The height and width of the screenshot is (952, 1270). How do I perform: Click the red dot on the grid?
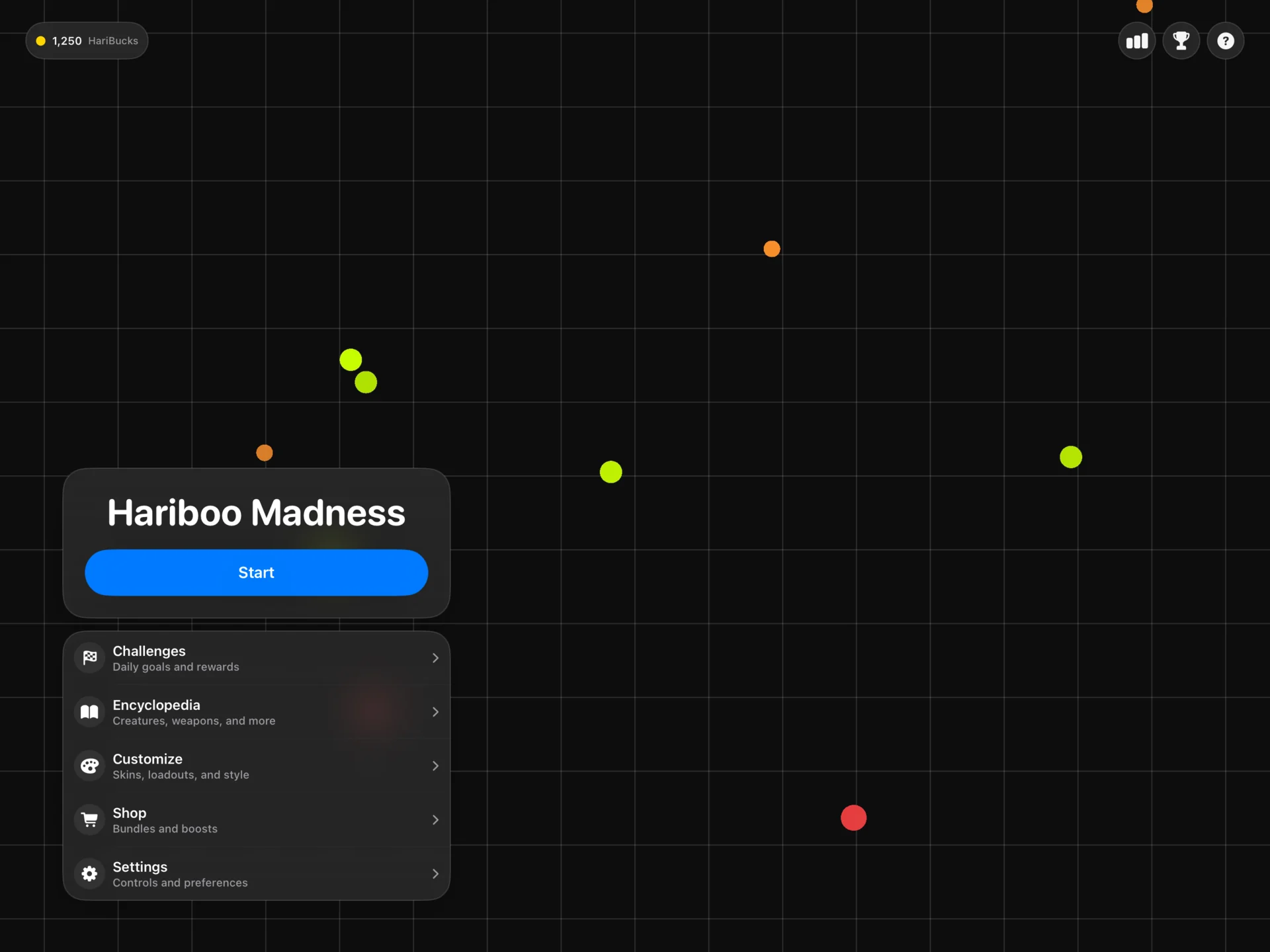click(853, 818)
